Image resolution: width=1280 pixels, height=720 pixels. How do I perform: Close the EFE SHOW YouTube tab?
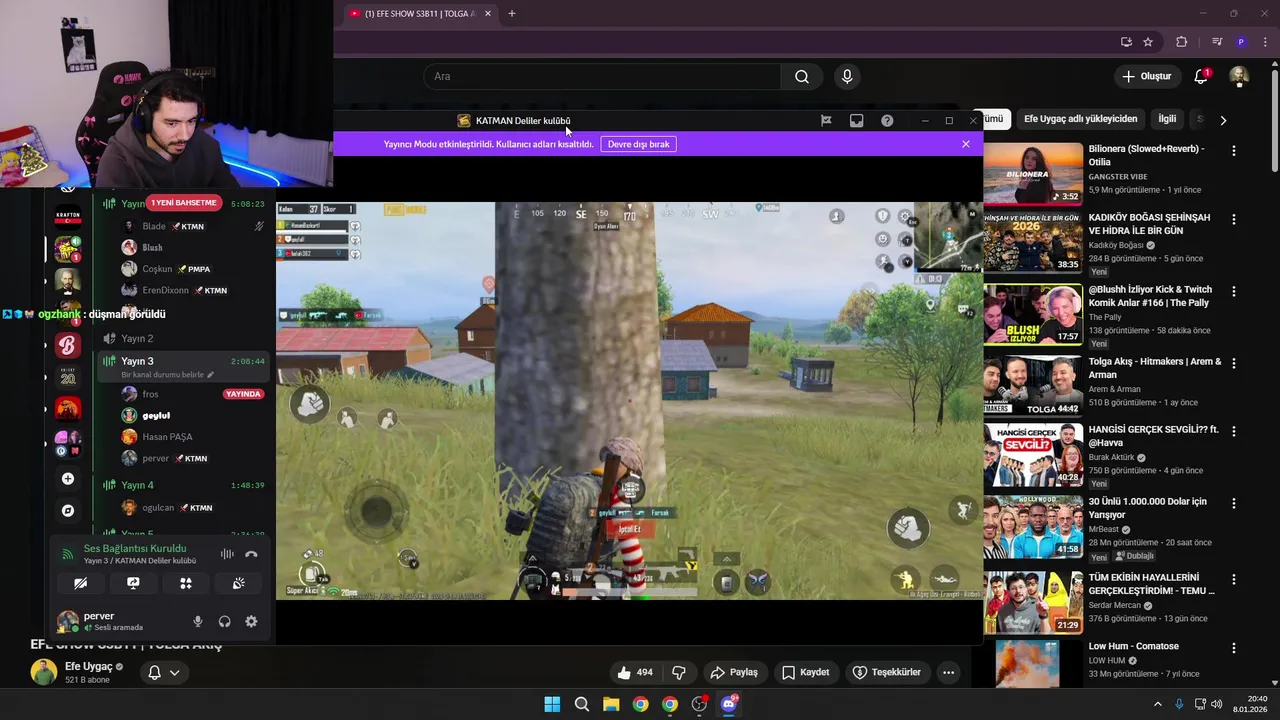[488, 13]
